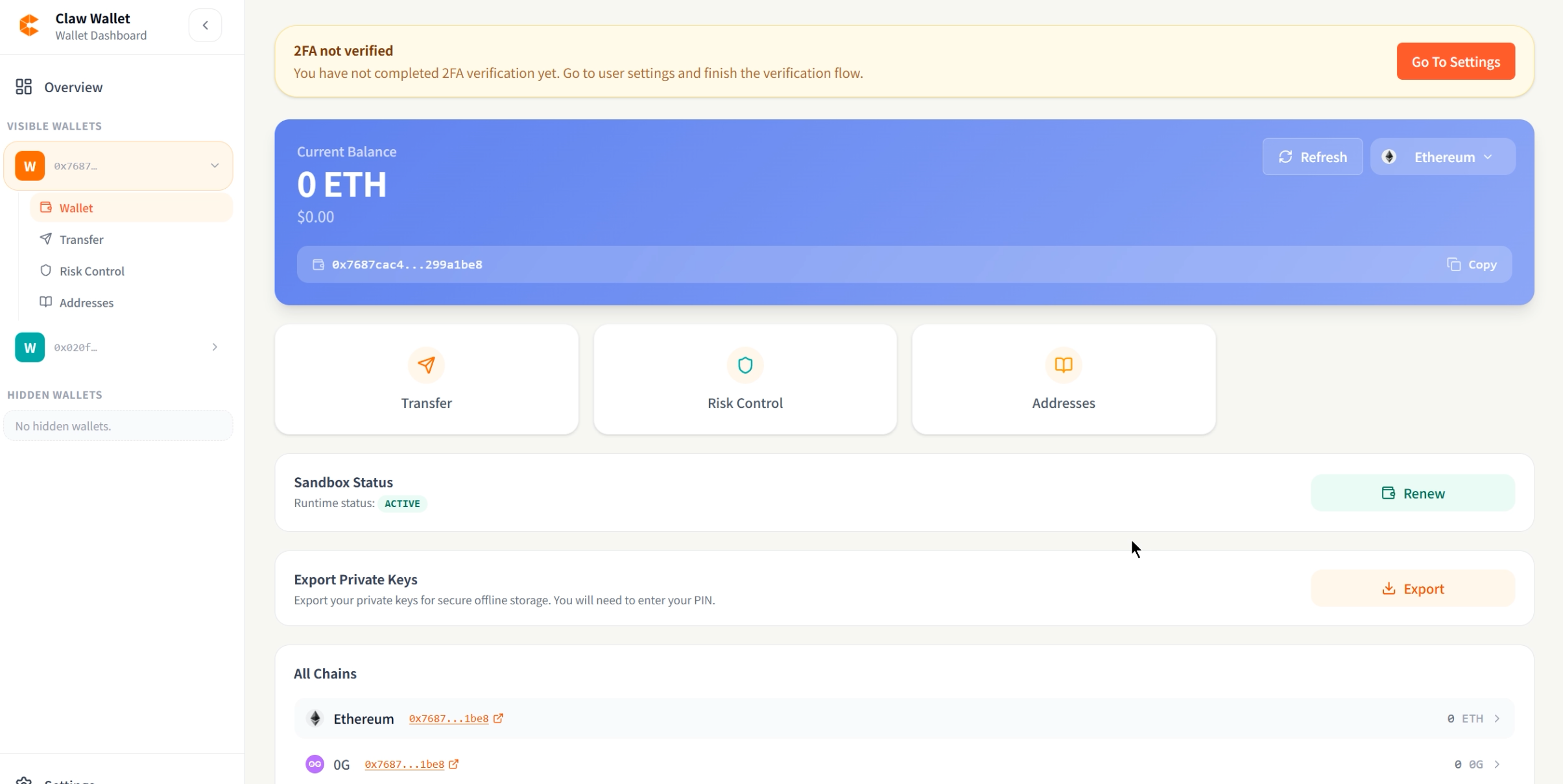Copy the wallet address
This screenshot has width=1563, height=784.
[1472, 265]
